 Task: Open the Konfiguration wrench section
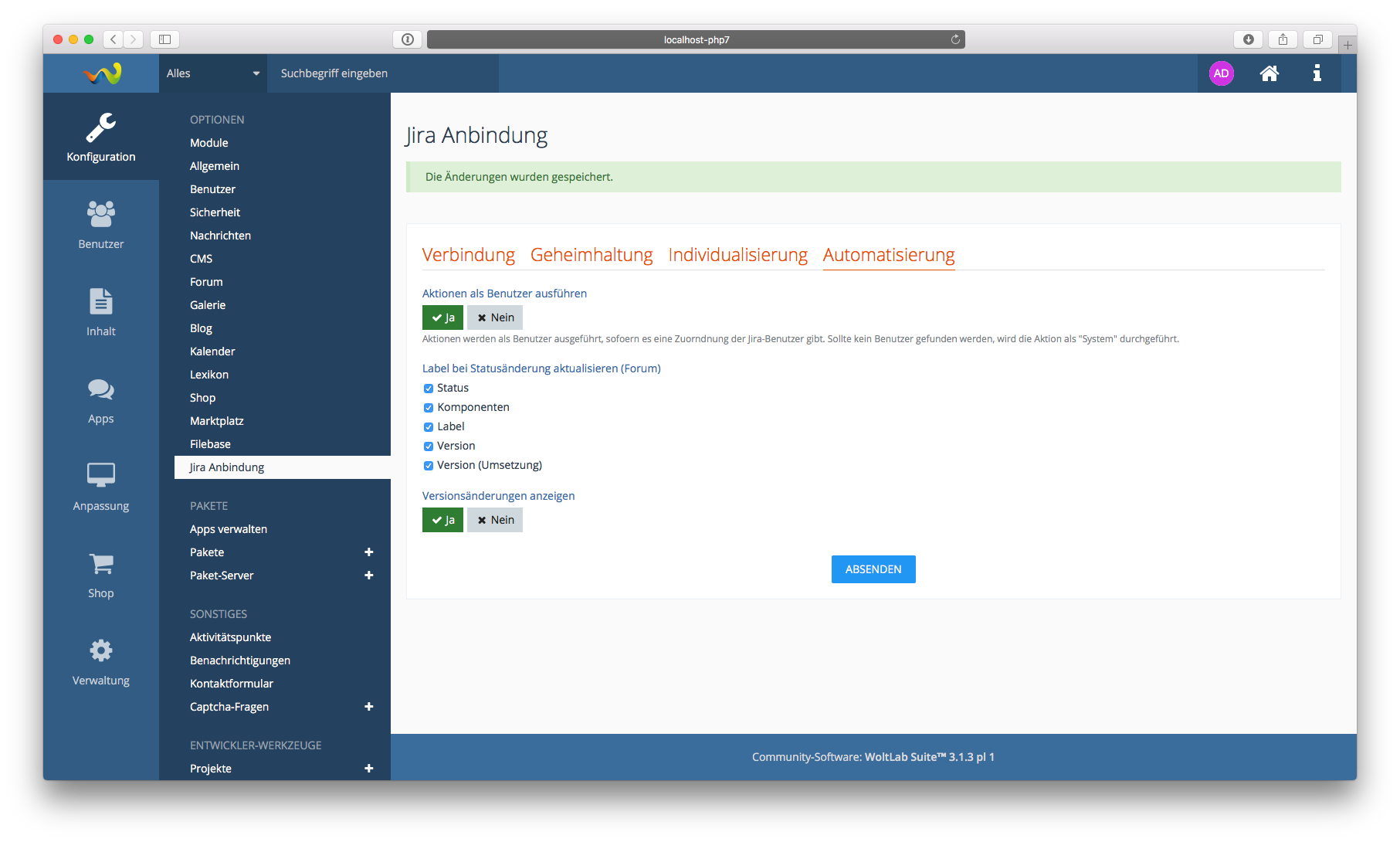pos(100,137)
